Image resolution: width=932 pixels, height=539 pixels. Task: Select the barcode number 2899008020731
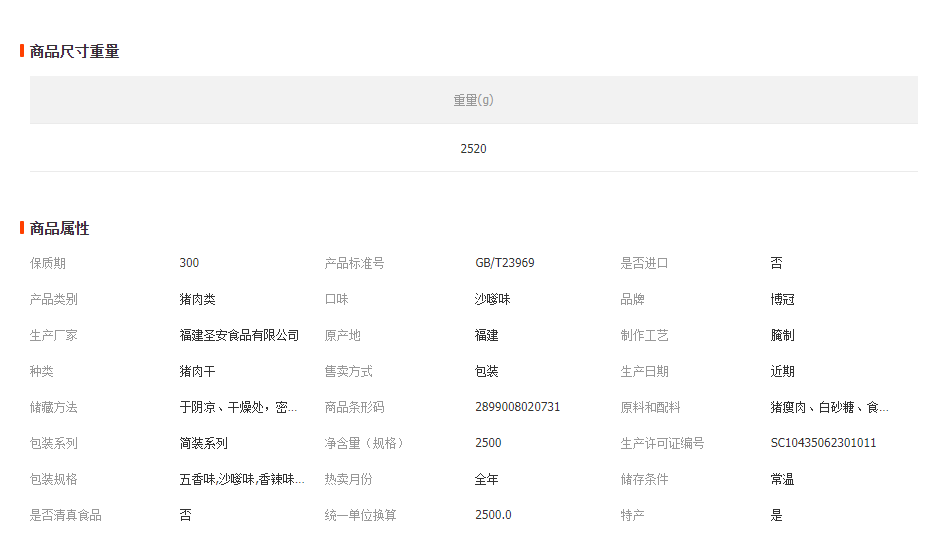click(517, 407)
